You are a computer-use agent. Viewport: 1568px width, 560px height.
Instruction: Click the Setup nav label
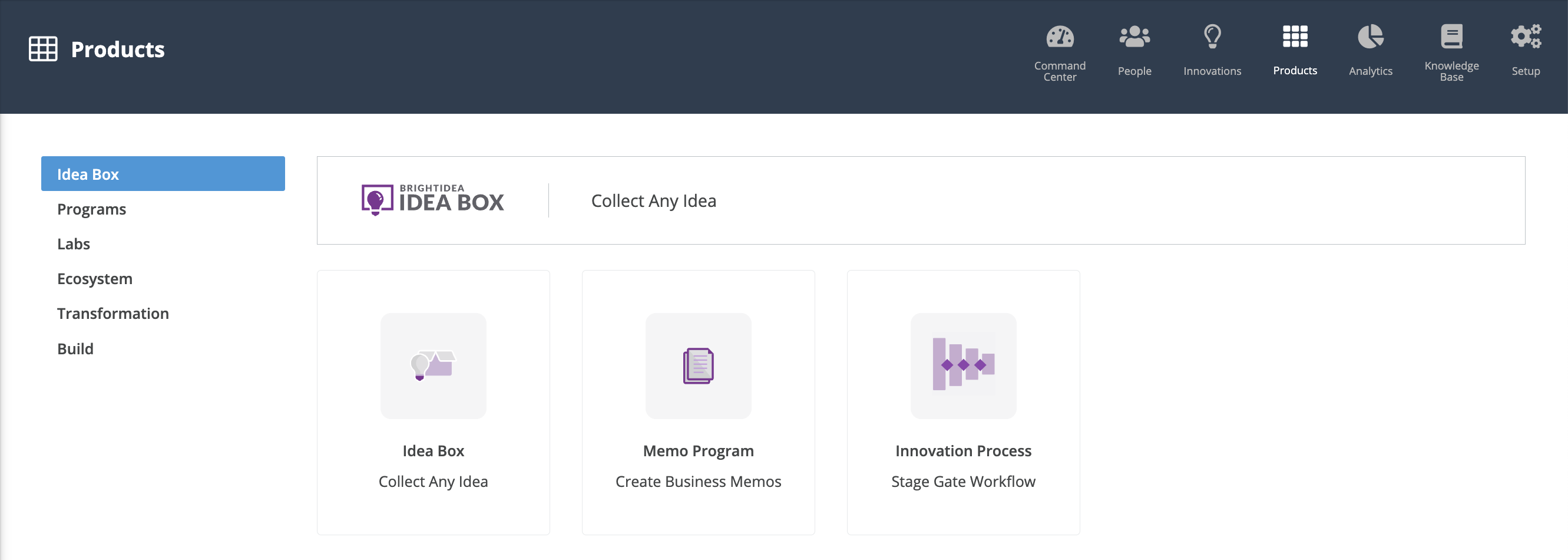point(1526,71)
